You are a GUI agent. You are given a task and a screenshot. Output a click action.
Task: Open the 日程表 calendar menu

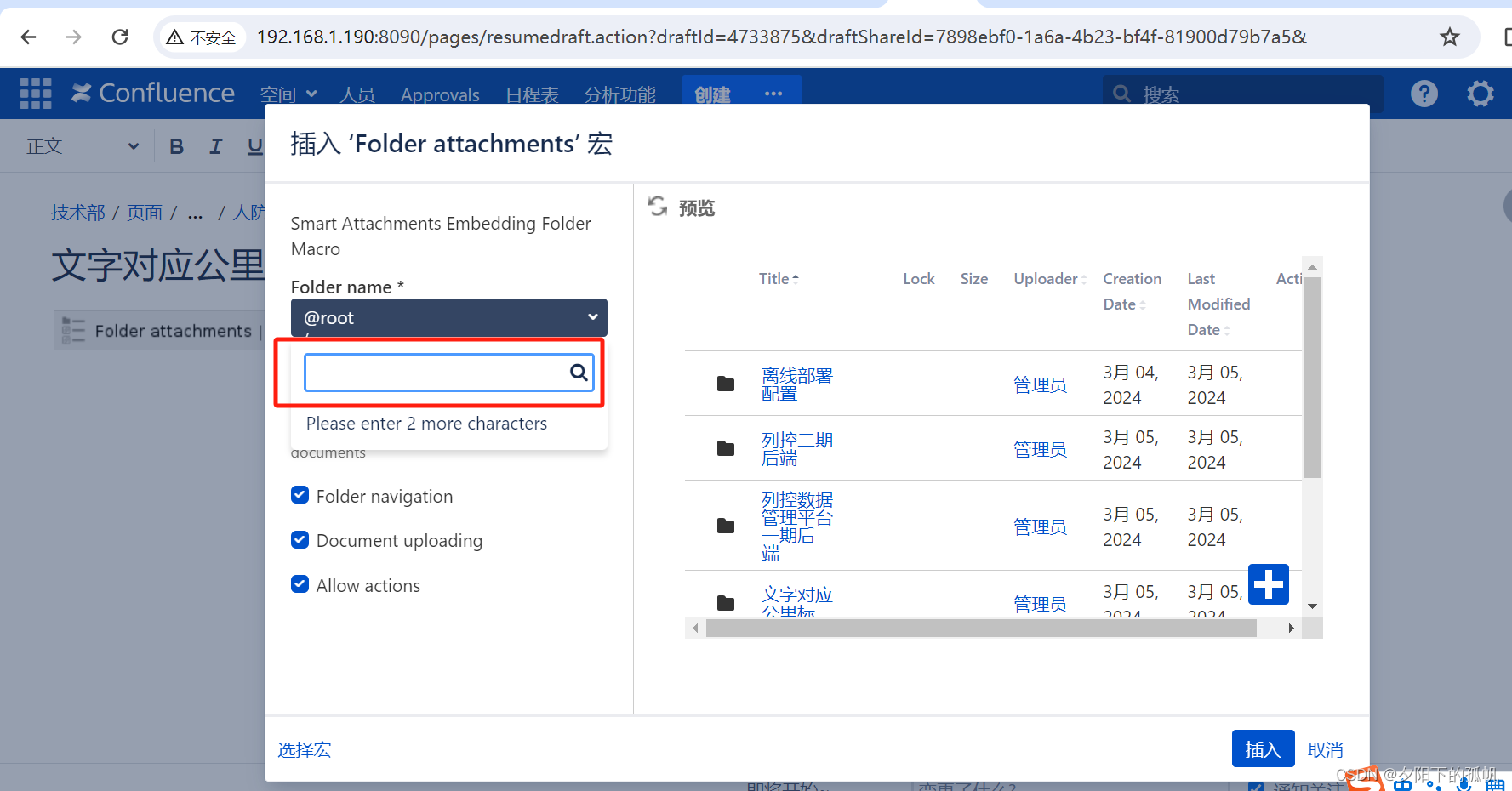(x=532, y=94)
